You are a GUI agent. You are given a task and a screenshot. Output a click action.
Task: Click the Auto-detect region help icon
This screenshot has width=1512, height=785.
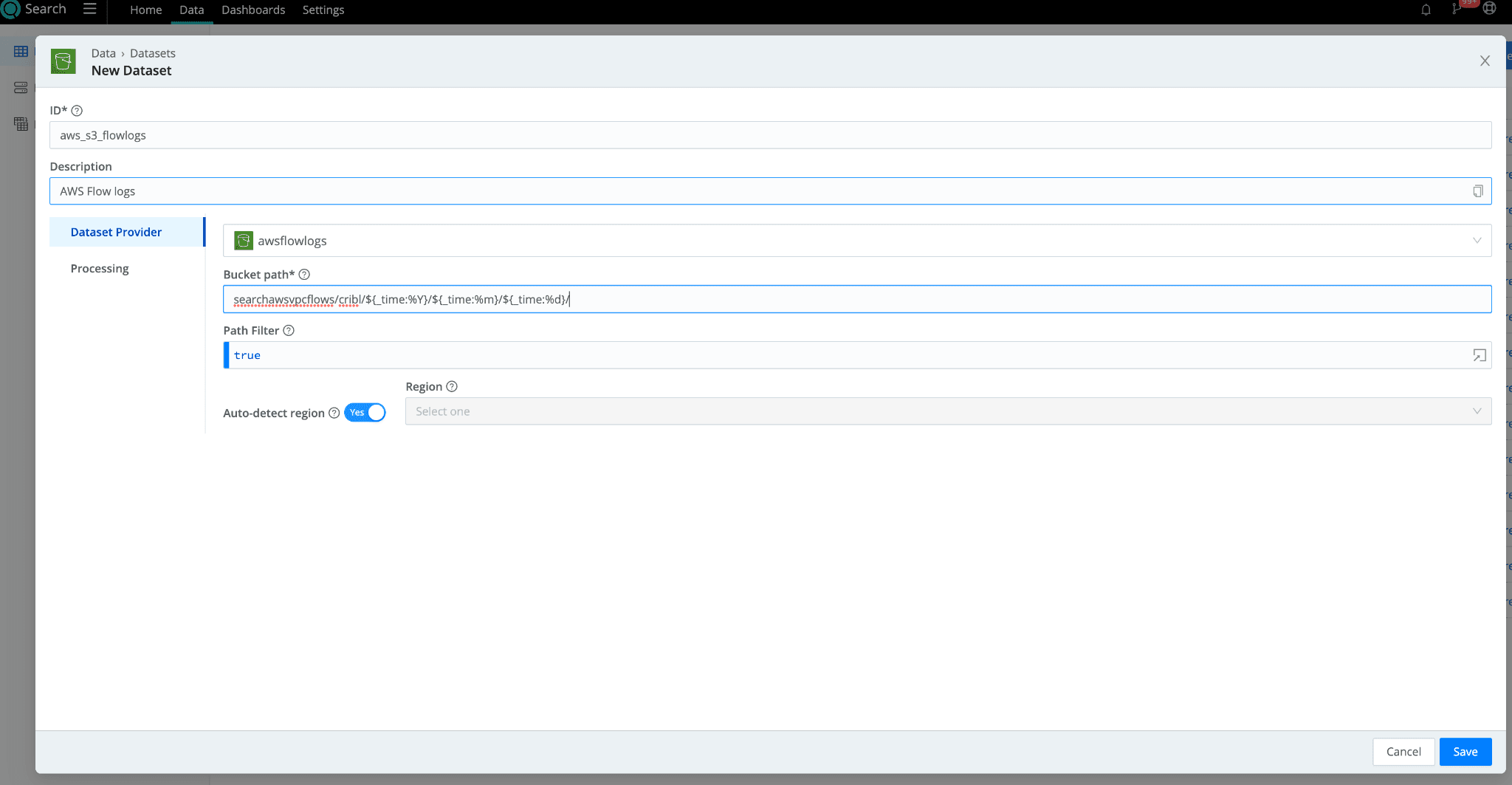click(334, 413)
